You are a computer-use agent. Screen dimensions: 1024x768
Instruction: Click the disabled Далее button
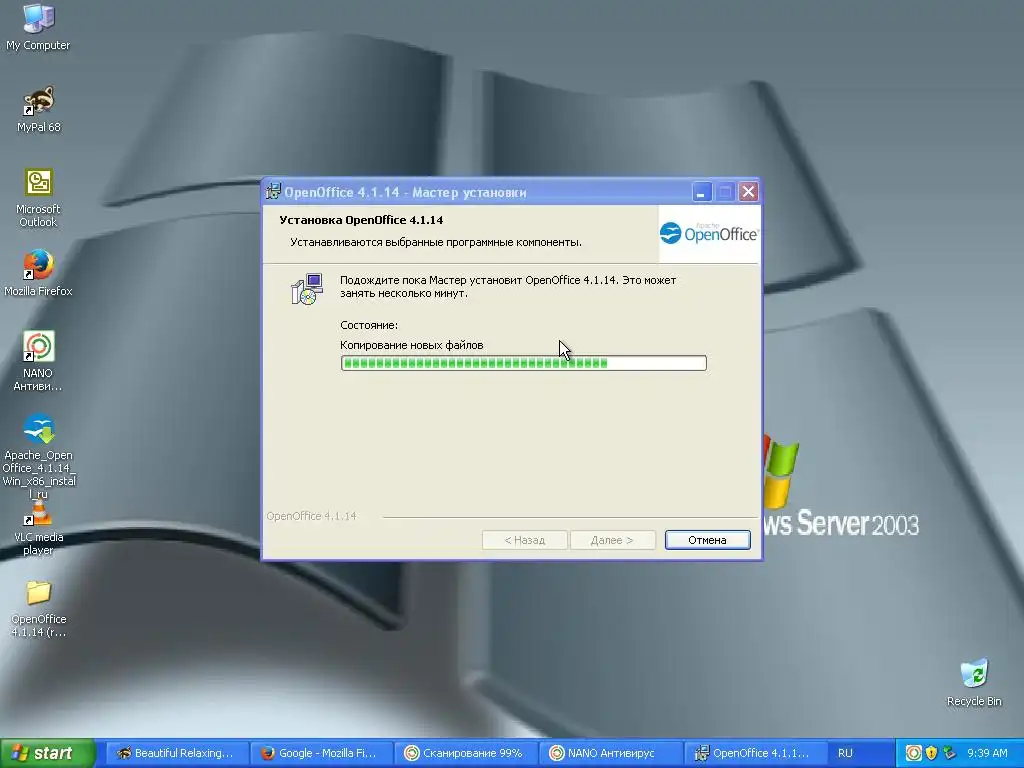612,540
